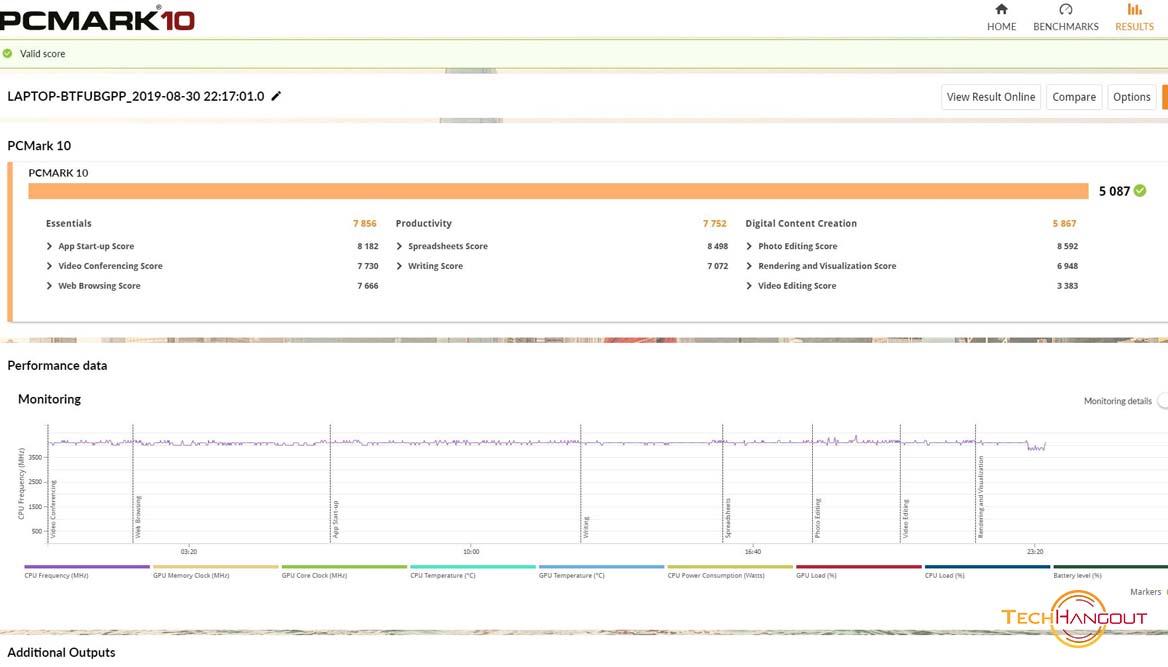This screenshot has width=1168, height=667.
Task: Toggle GPU Temperature legend series
Action: [601, 571]
